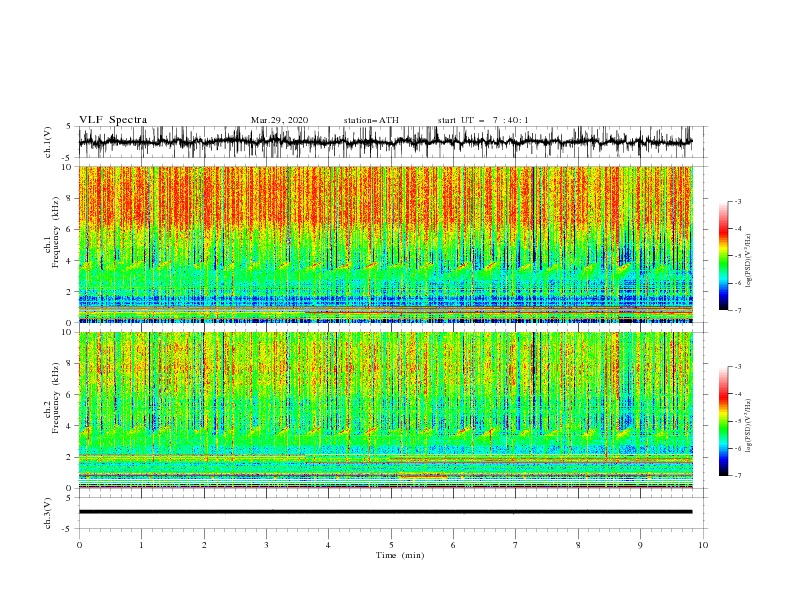
Task: Click the upper PSD color bar
Action: click(x=723, y=256)
